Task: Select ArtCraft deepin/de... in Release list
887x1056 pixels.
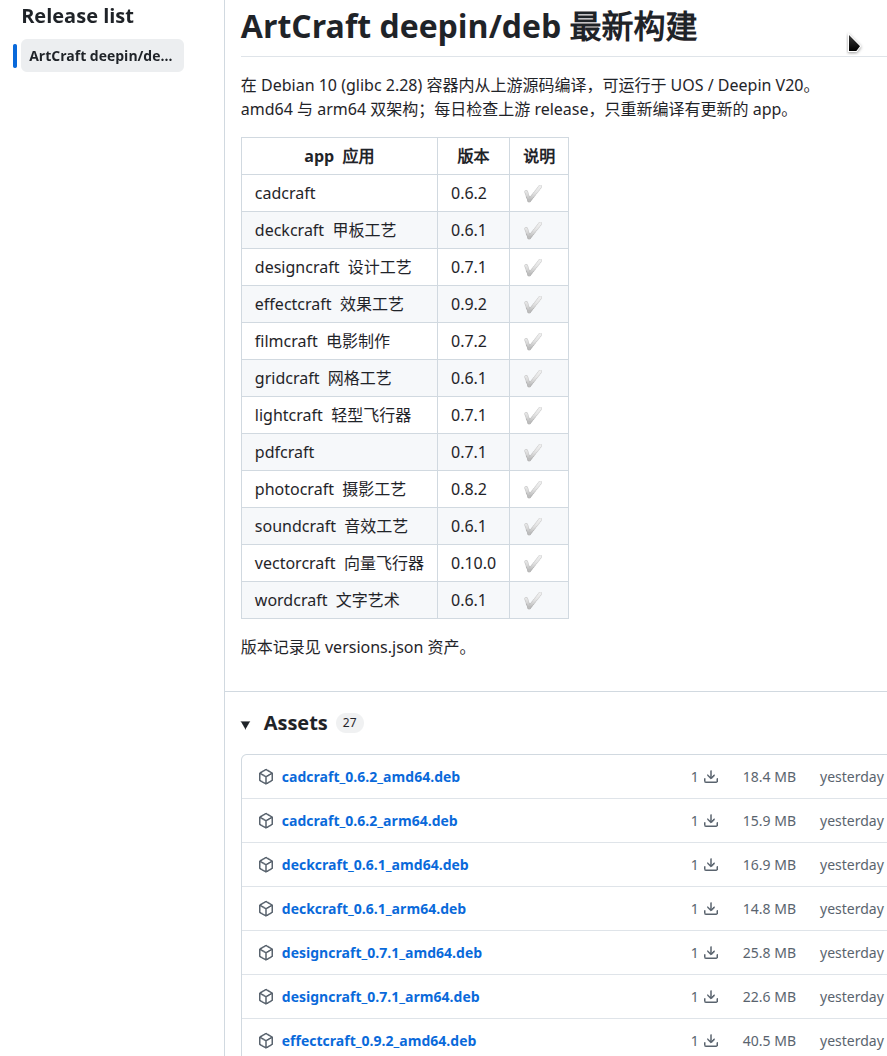Action: click(x=102, y=56)
